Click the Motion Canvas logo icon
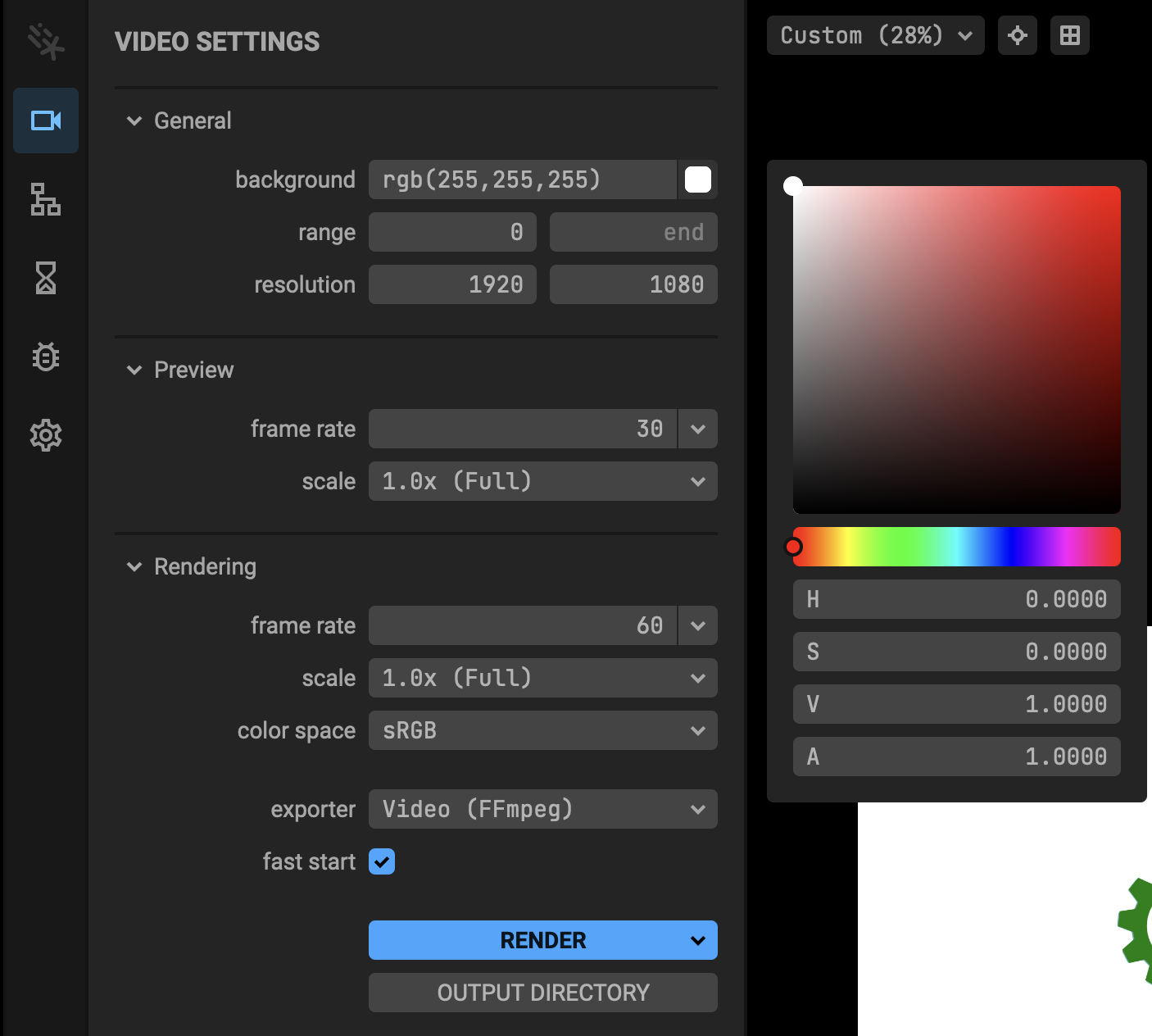Viewport: 1152px width, 1036px height. [45, 42]
